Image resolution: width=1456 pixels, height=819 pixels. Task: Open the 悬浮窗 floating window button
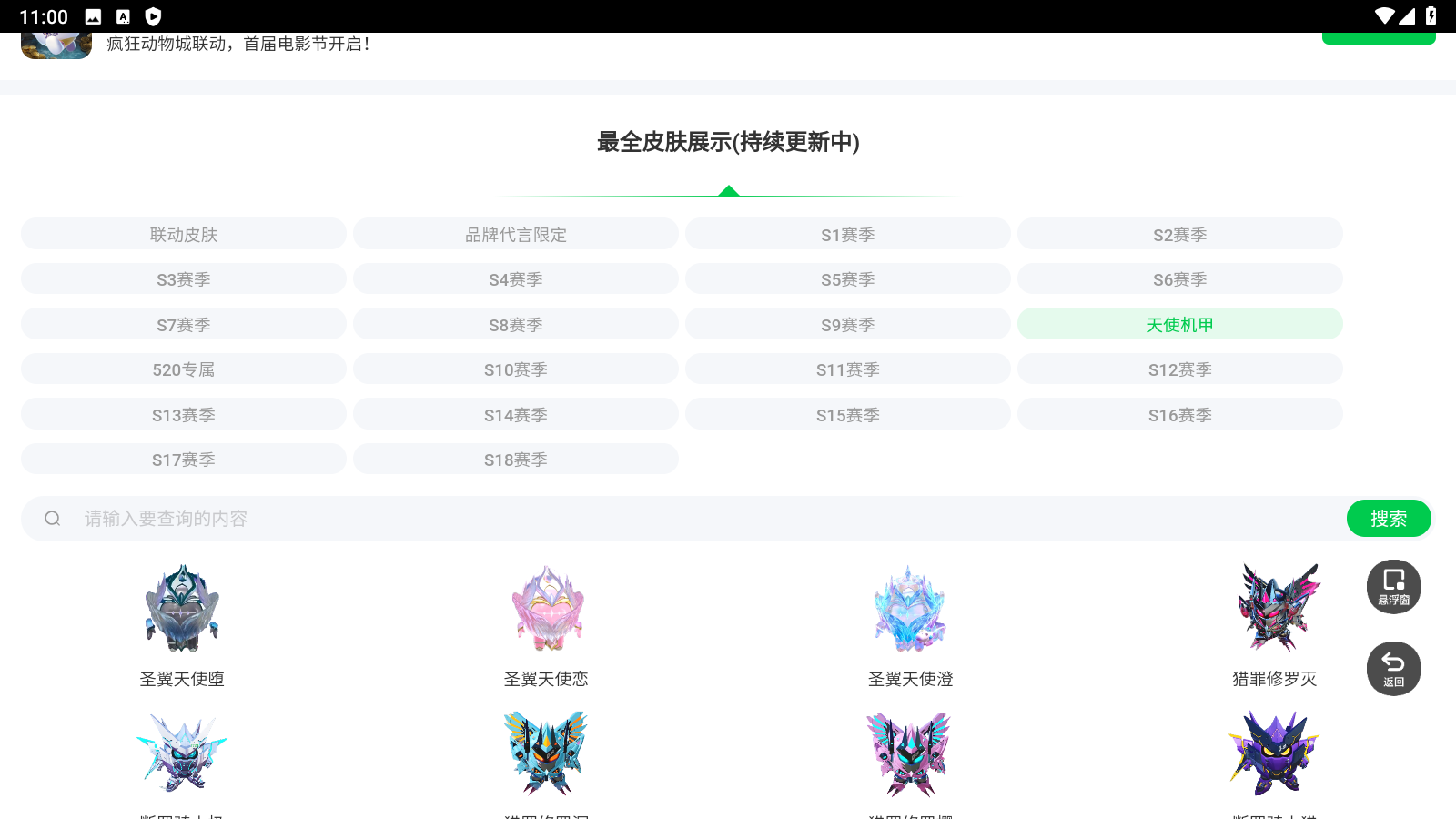1394,587
